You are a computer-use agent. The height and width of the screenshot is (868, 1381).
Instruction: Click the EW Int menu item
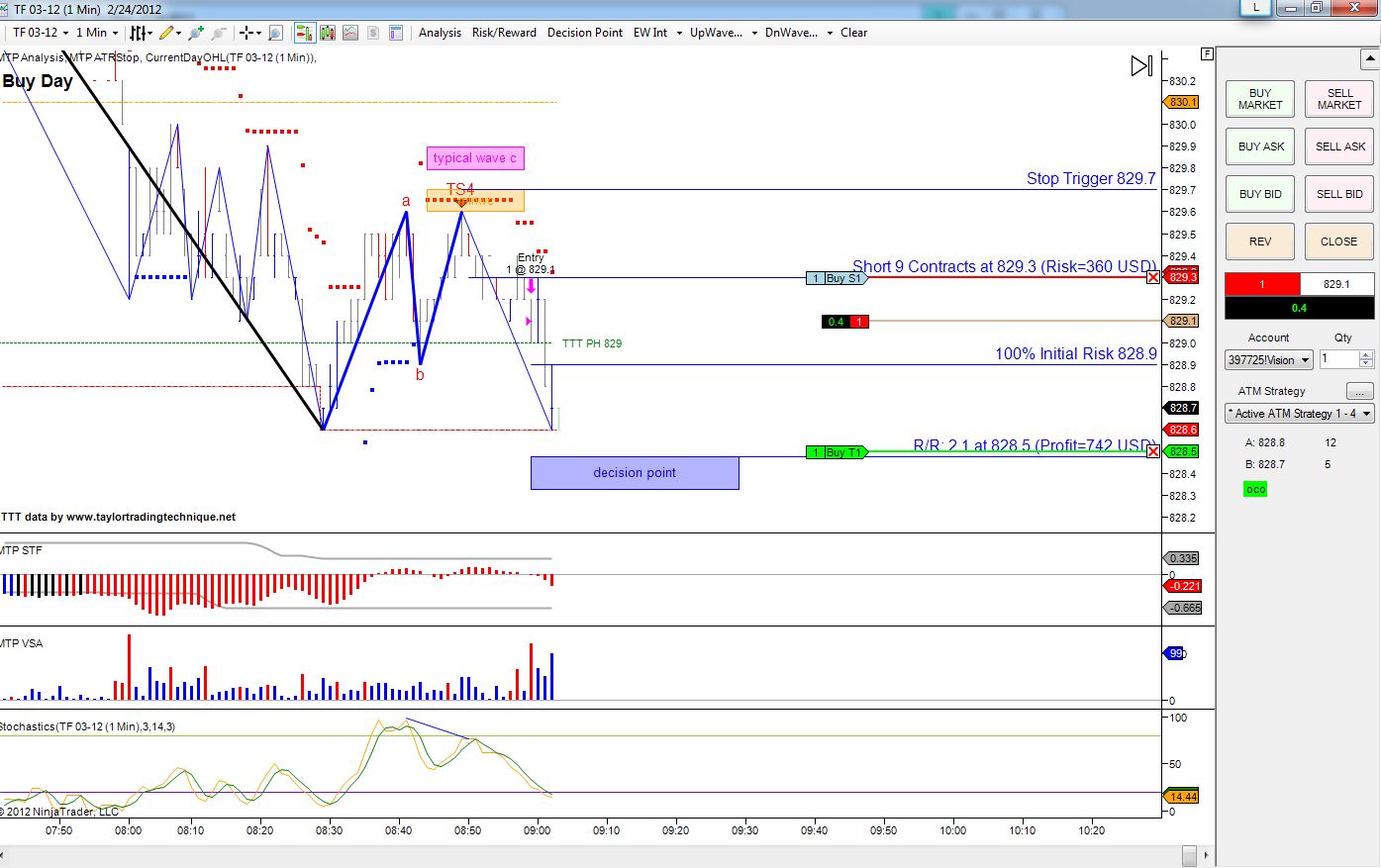pyautogui.click(x=650, y=33)
